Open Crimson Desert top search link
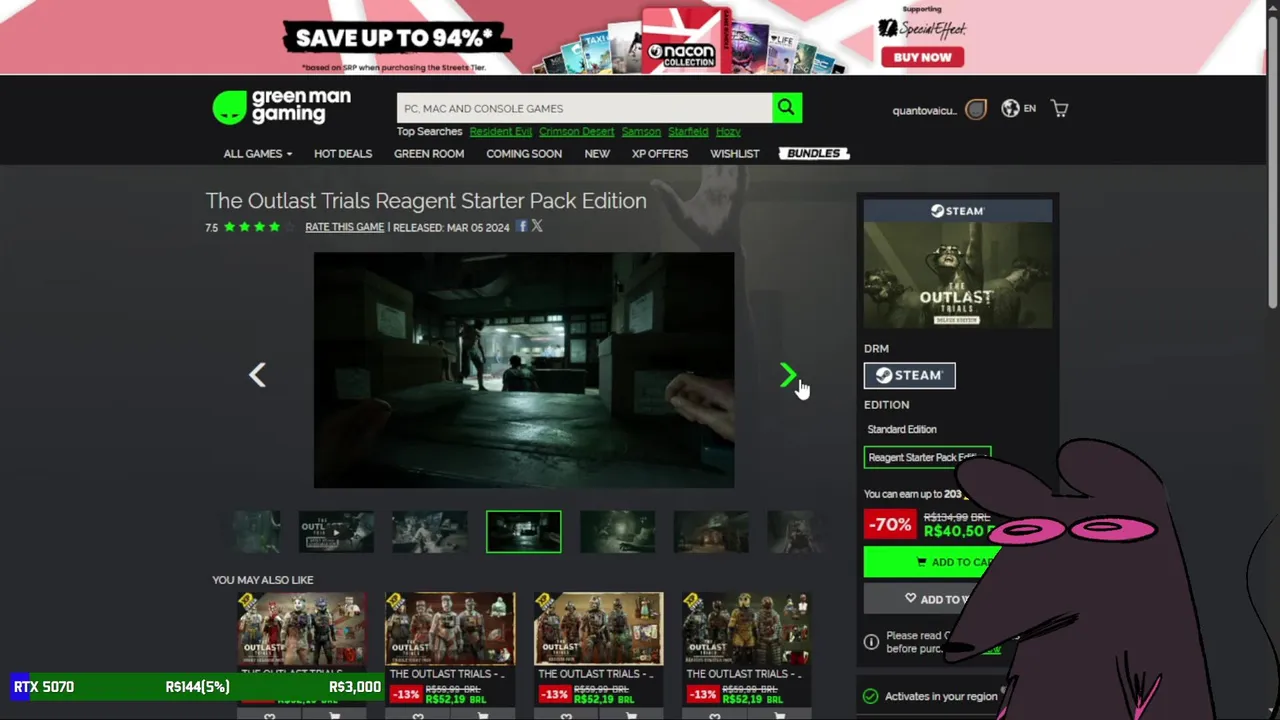Image resolution: width=1280 pixels, height=720 pixels. 575,132
